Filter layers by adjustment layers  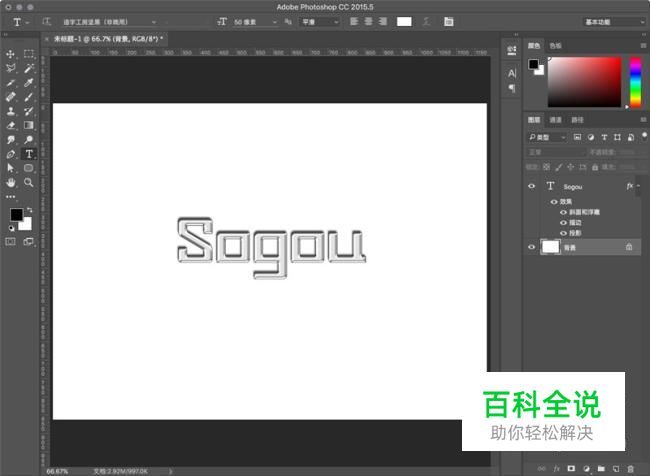tap(591, 137)
